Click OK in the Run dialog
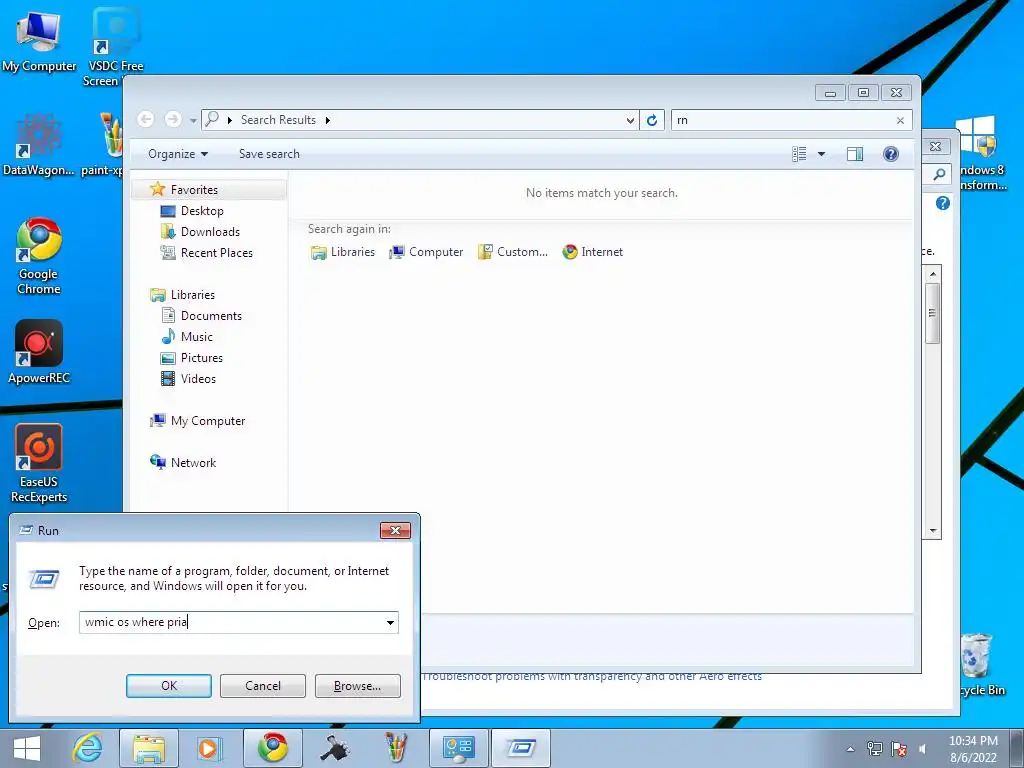Viewport: 1024px width, 768px height. tap(168, 686)
